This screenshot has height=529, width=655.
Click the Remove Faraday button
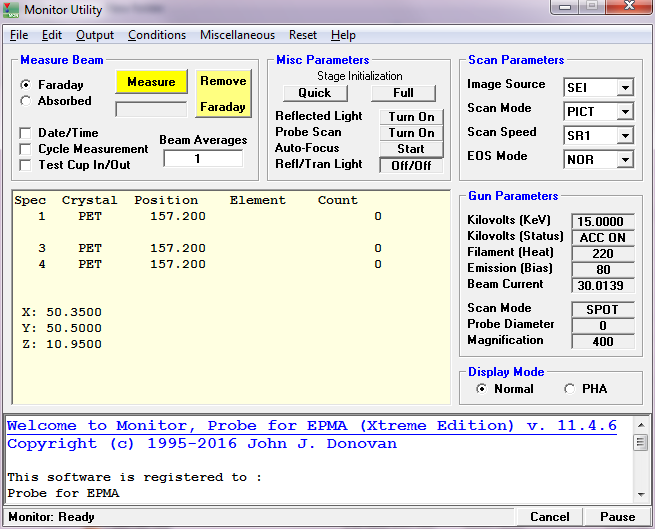coord(223,93)
